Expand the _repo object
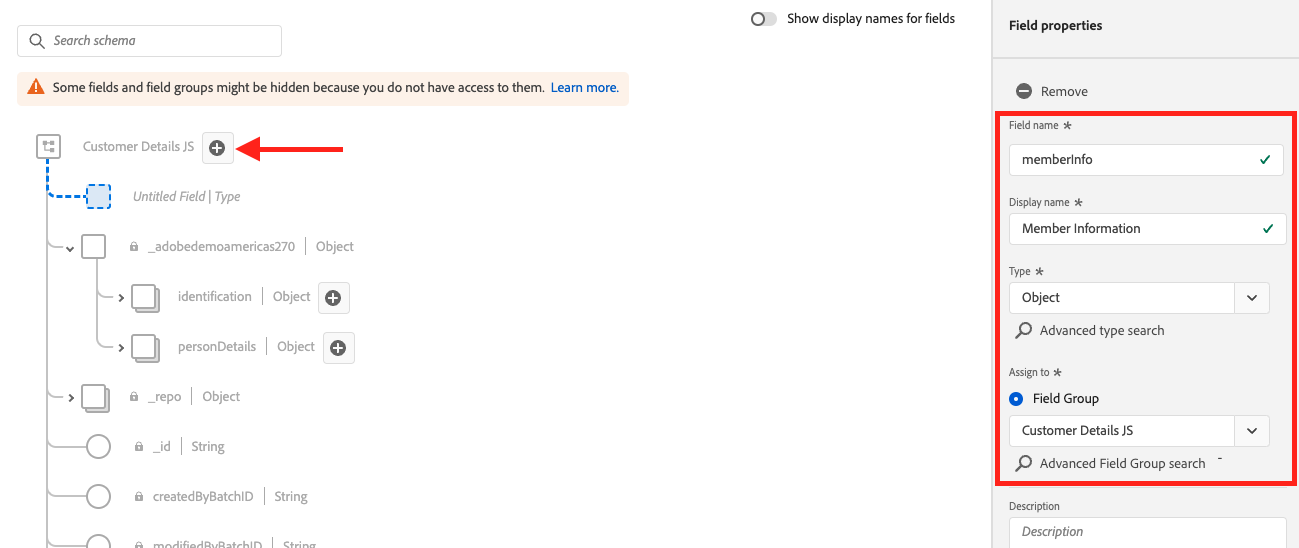Image resolution: width=1299 pixels, height=548 pixels. (x=71, y=398)
